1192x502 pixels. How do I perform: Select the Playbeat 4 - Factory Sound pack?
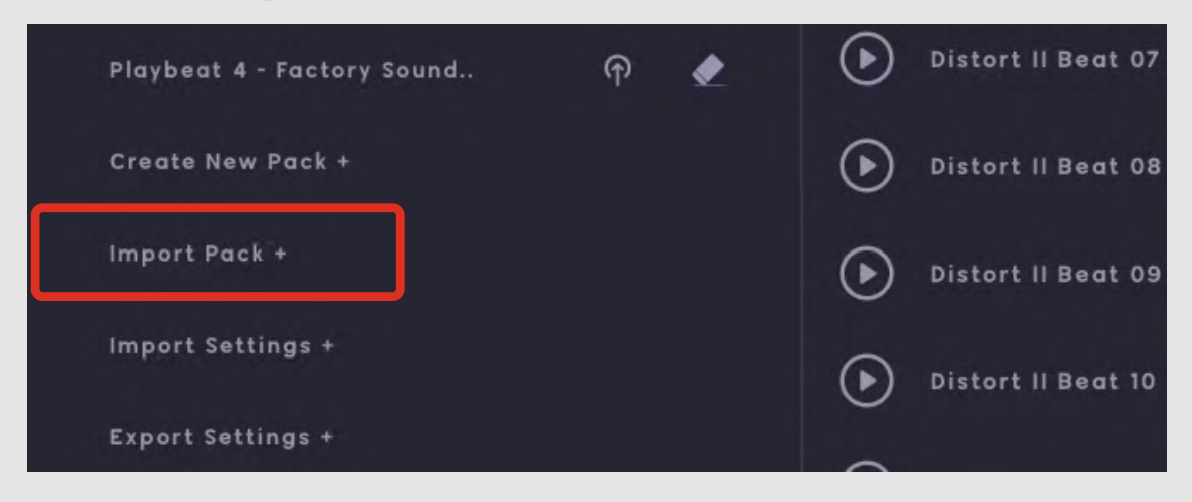(291, 71)
